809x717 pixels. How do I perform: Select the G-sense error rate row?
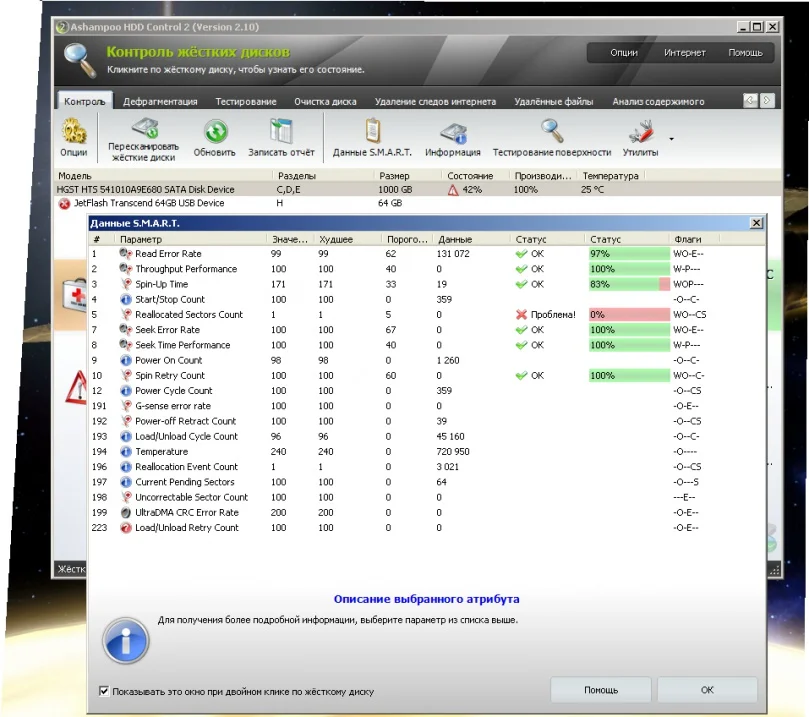pos(426,406)
